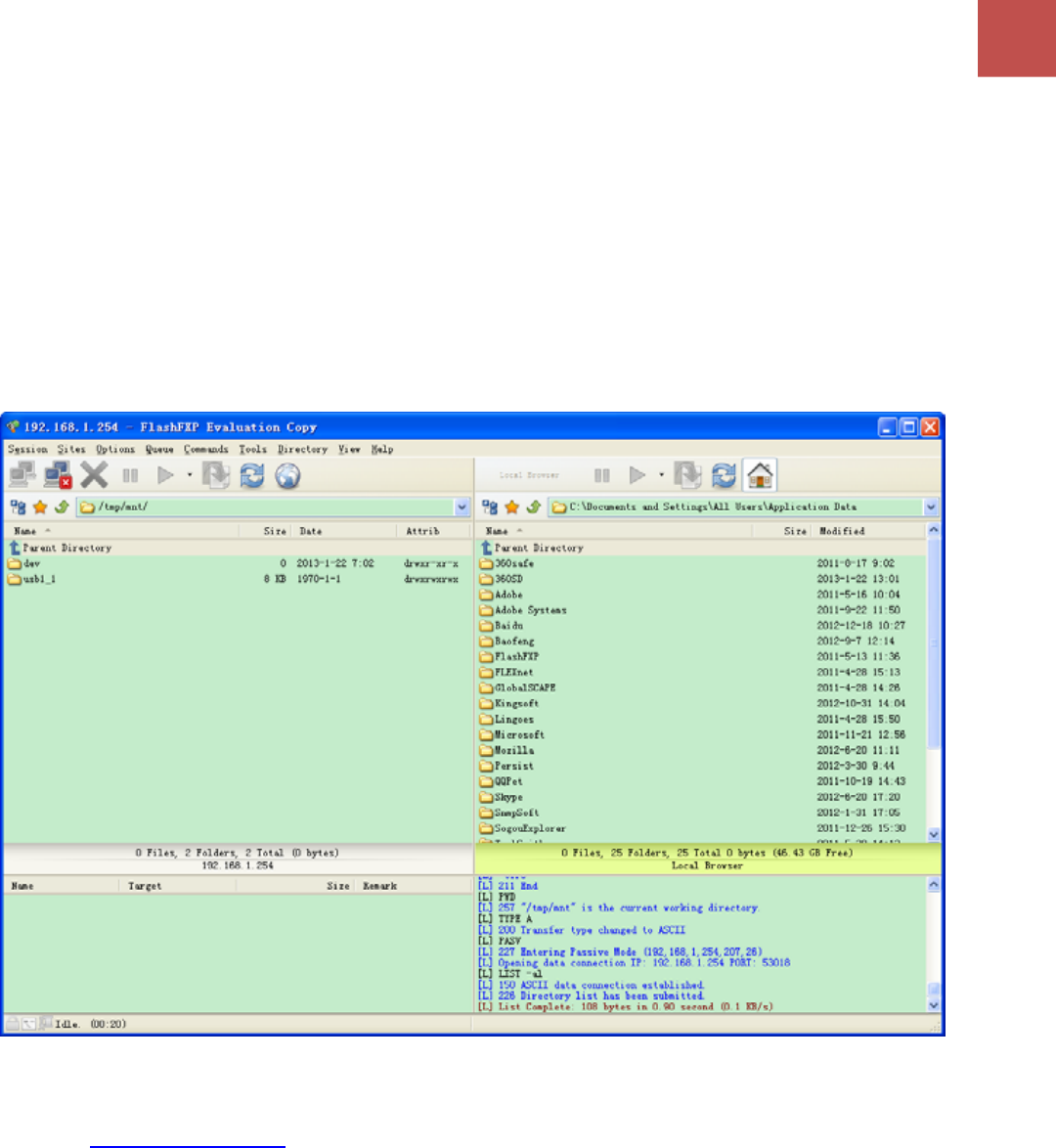The image size is (1056, 1148).
Task: Expand the /tmp/mnt/ path dropdown
Action: point(462,507)
